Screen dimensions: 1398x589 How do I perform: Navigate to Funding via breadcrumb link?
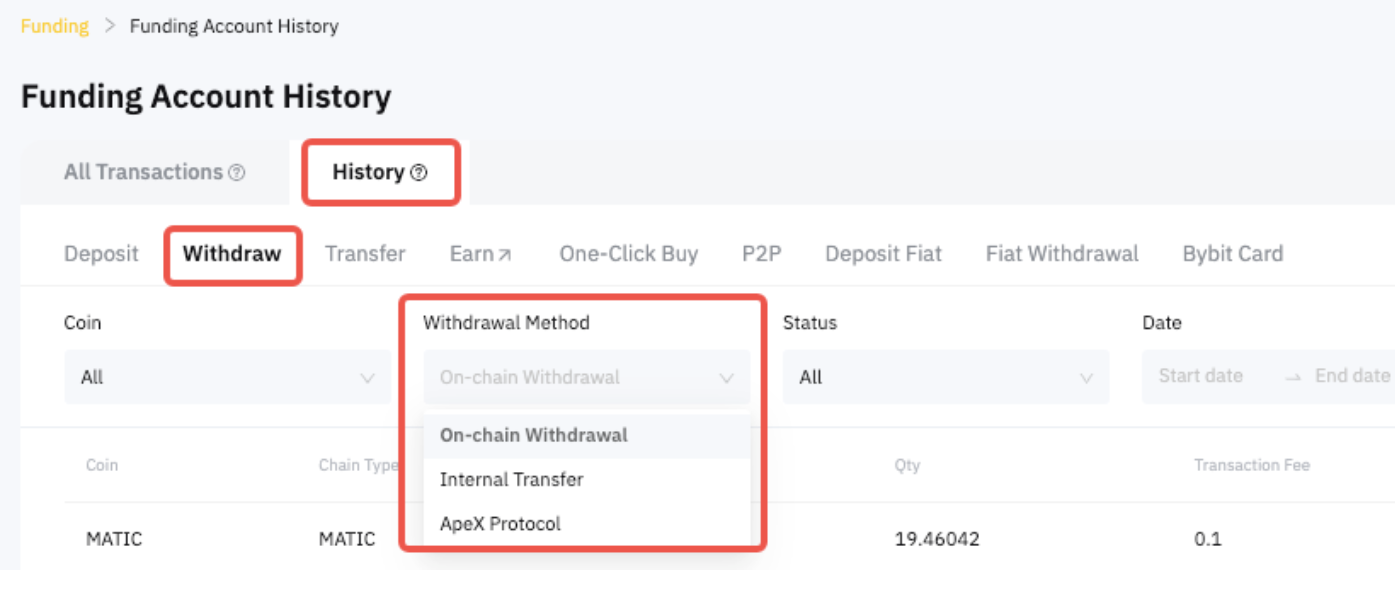click(54, 26)
